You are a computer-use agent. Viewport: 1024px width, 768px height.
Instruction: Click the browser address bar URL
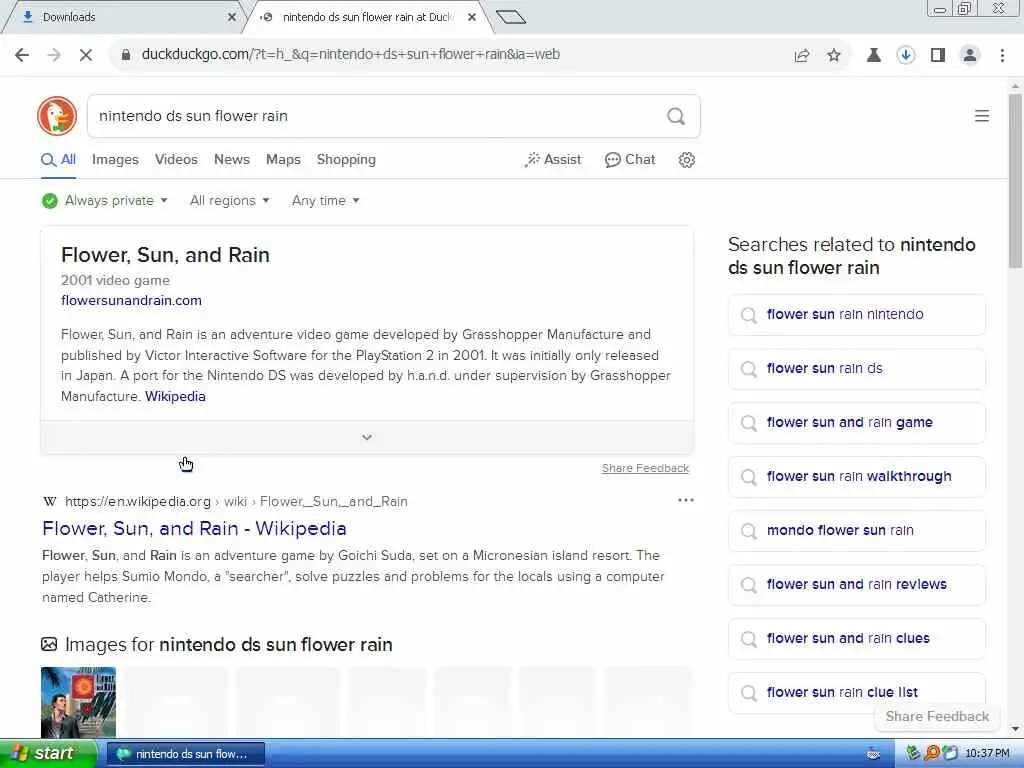[x=351, y=55]
